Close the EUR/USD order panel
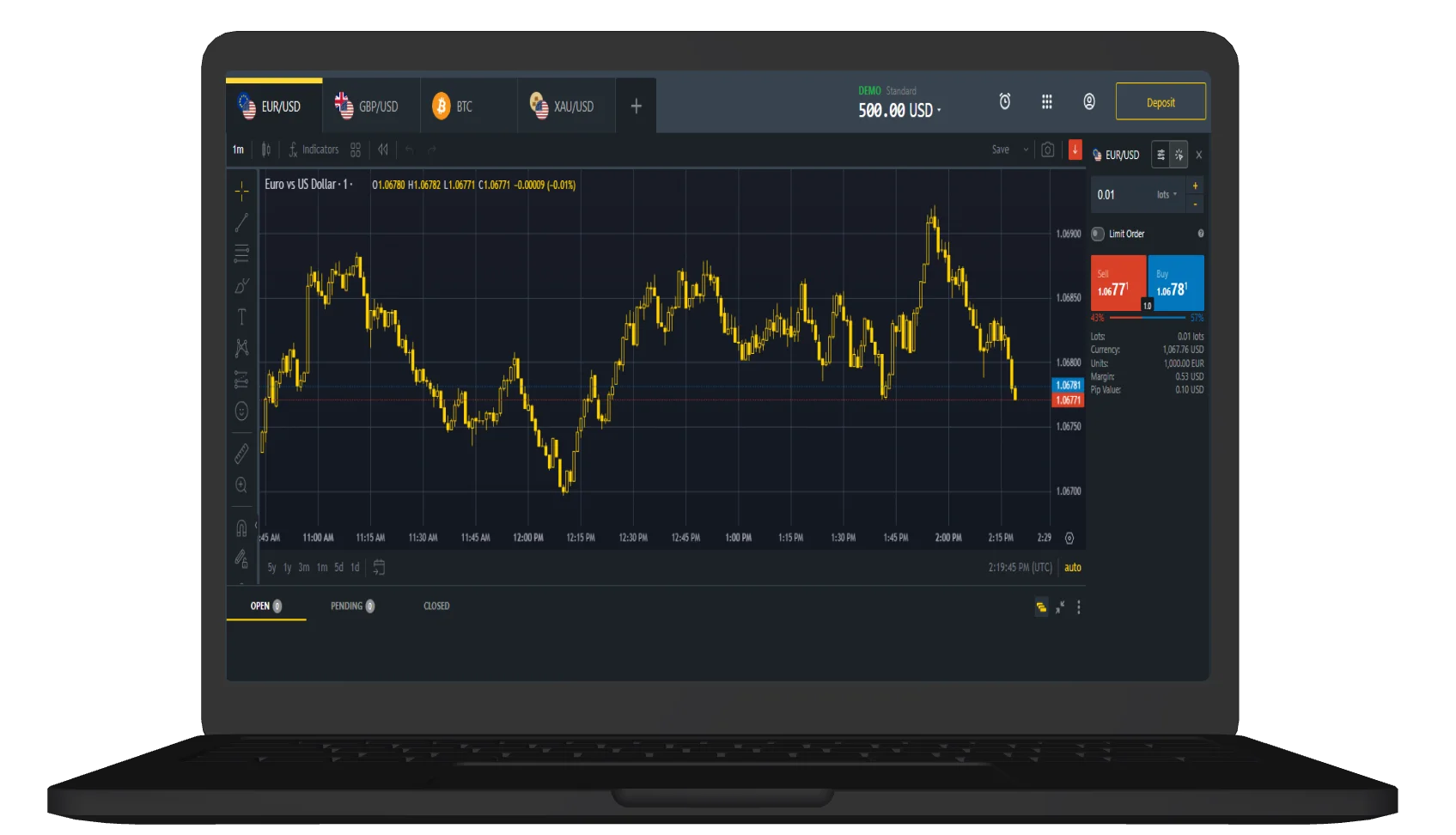The width and height of the screenshot is (1456, 835). coord(1199,155)
